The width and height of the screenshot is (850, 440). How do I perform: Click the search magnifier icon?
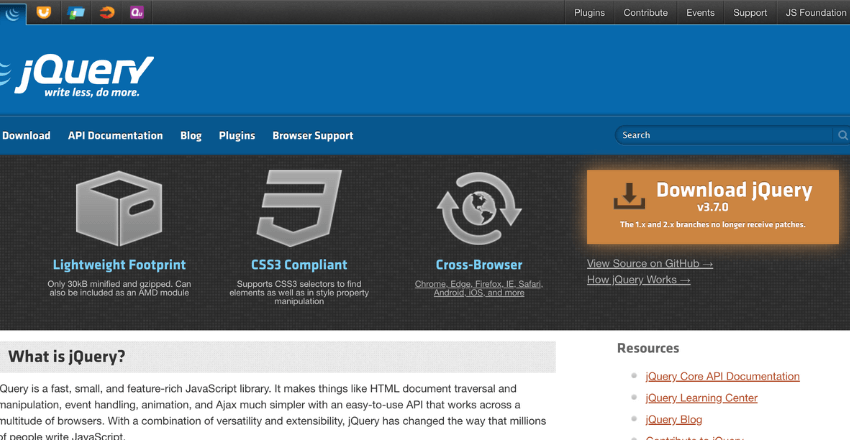(x=843, y=135)
